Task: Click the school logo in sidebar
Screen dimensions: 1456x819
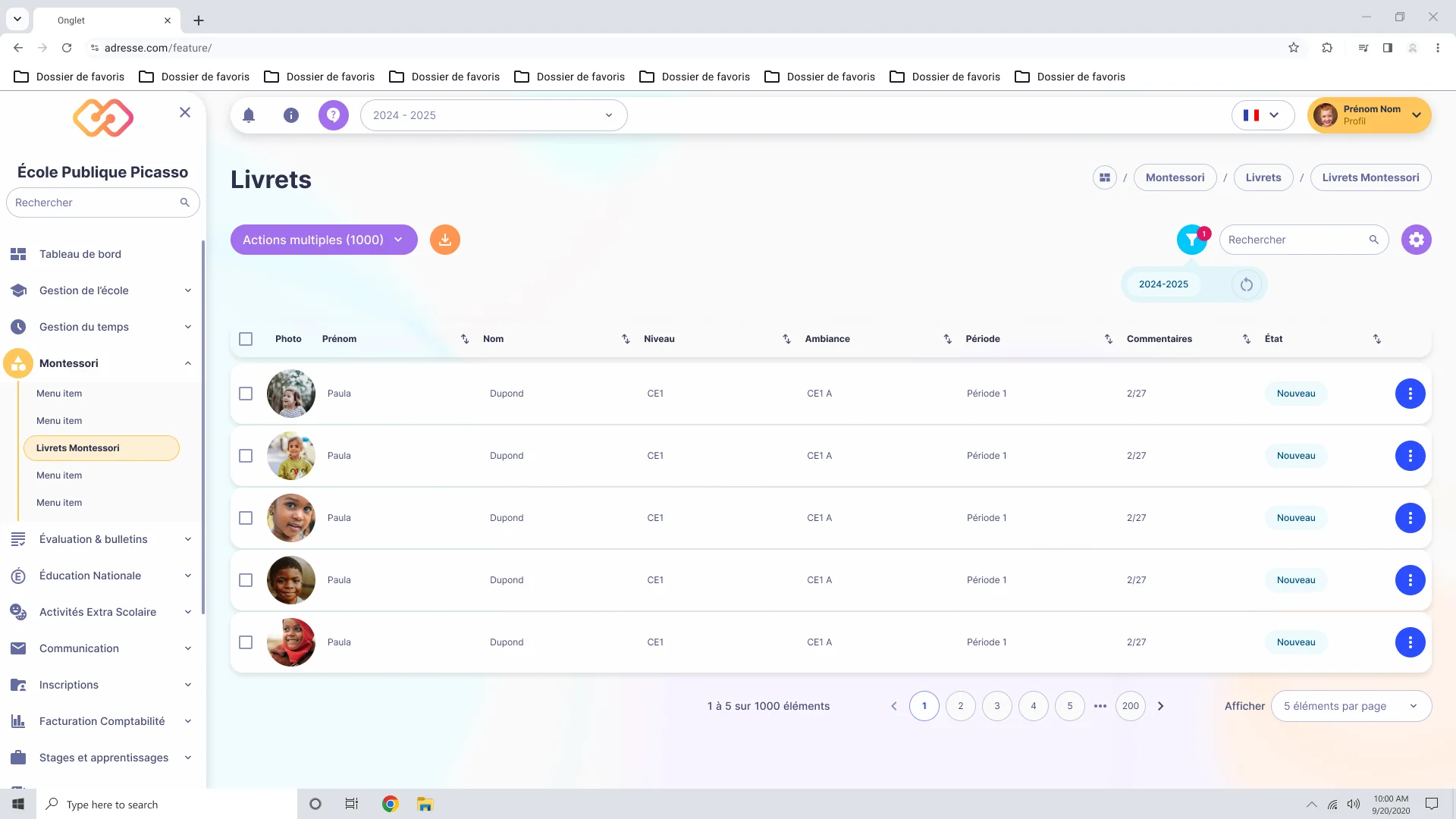Action: (x=103, y=118)
